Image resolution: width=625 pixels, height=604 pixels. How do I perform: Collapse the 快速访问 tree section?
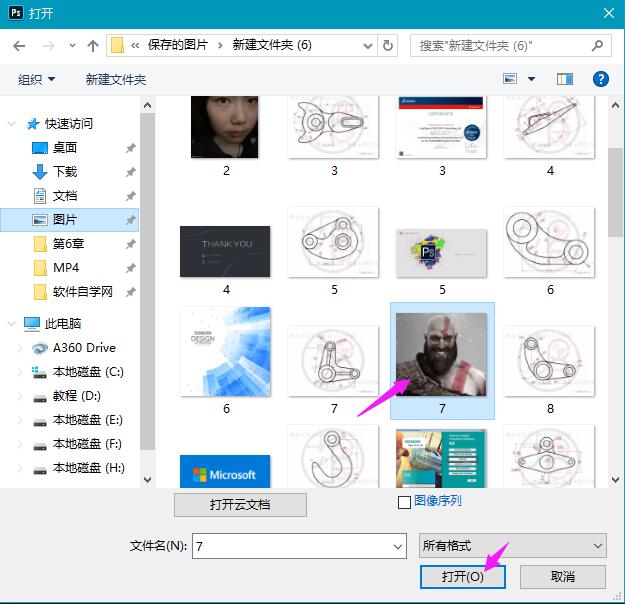pyautogui.click(x=12, y=124)
